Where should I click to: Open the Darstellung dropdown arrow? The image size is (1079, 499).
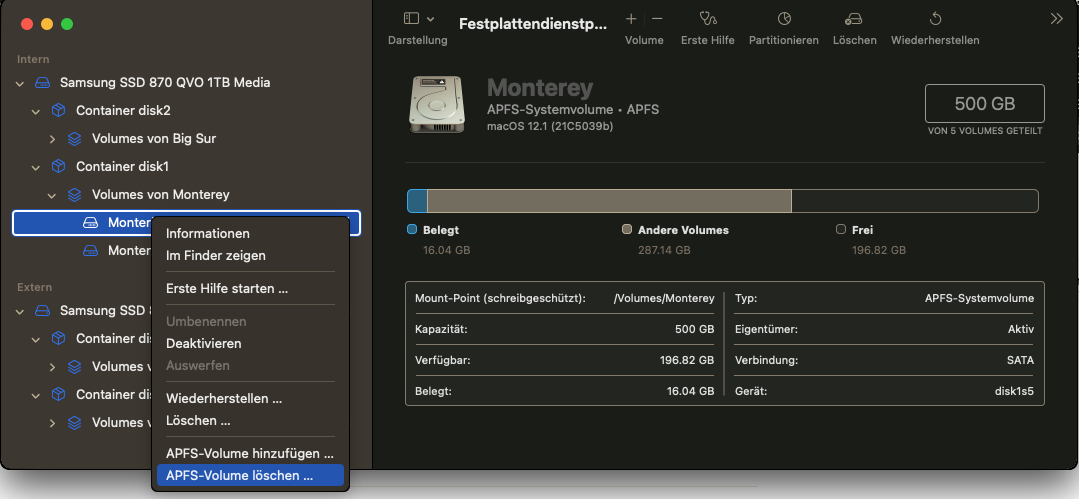click(431, 19)
